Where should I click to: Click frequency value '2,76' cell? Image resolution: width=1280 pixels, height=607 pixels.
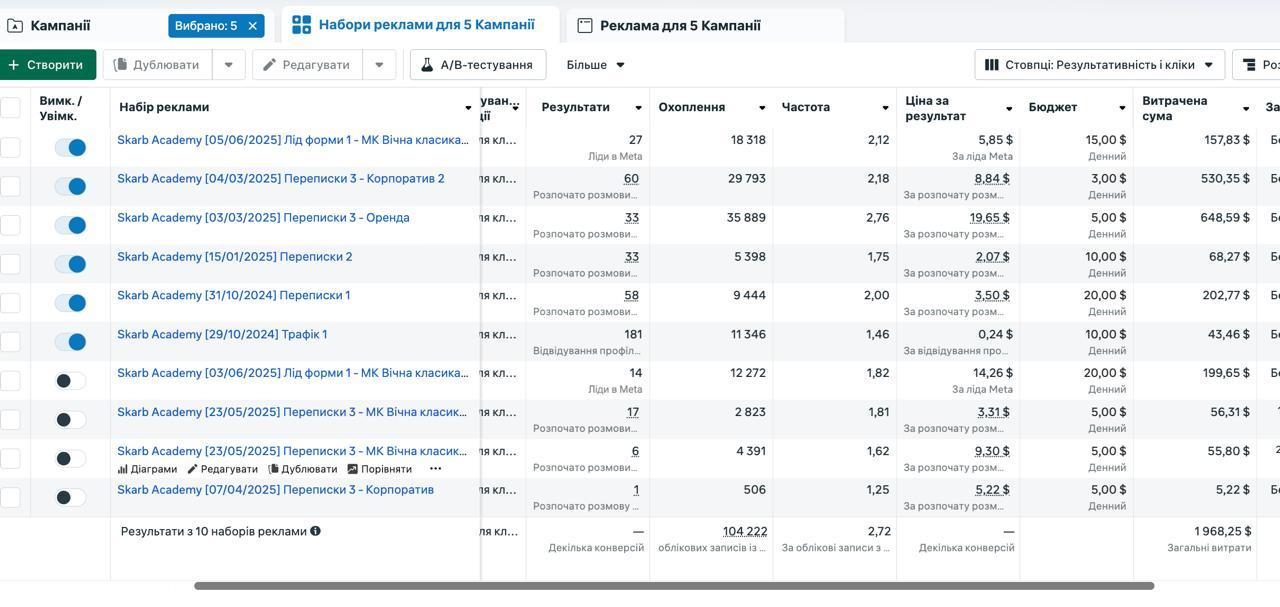coord(878,218)
